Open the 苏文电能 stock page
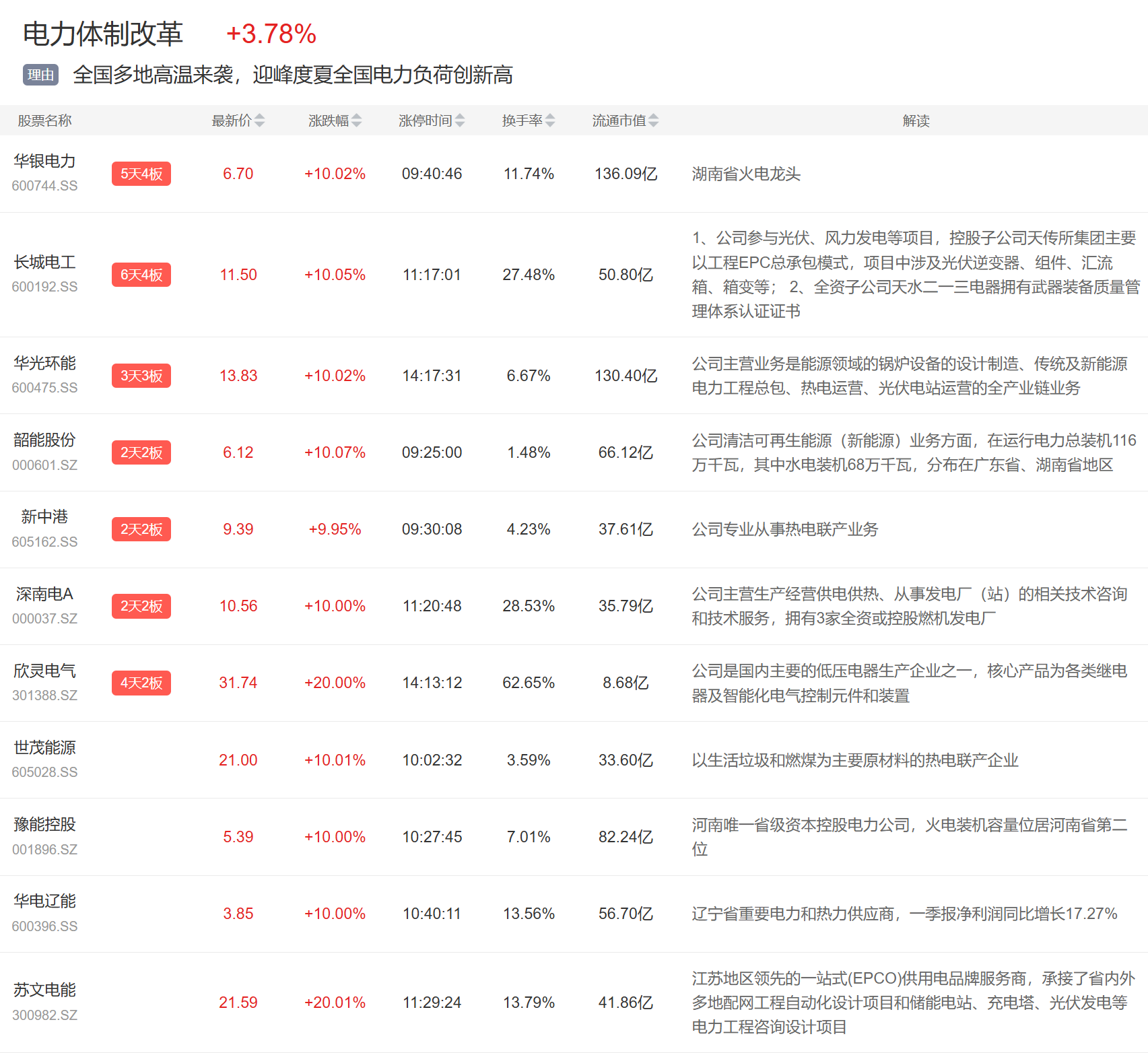Viewport: 1148px width, 1053px height. pos(44,990)
